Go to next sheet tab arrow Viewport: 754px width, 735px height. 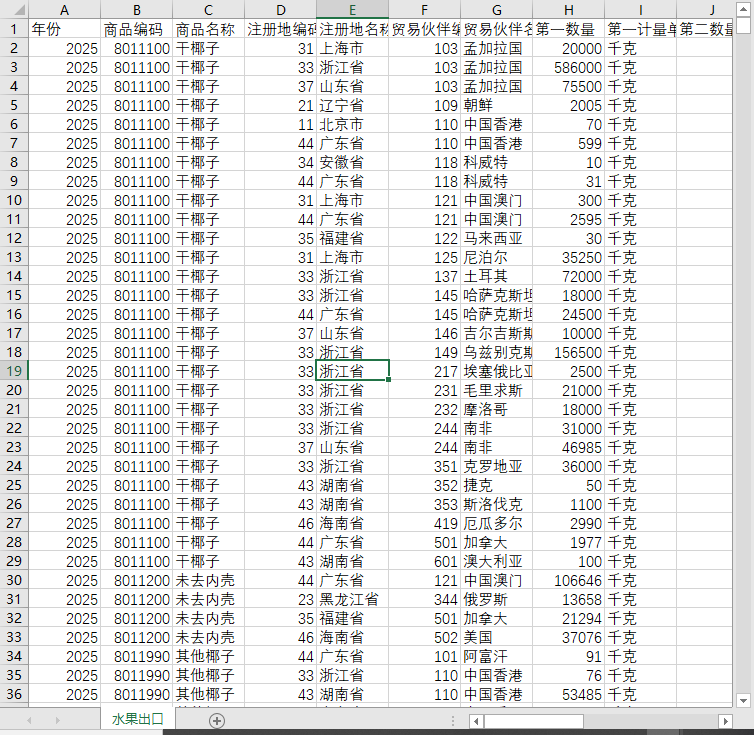tap(58, 720)
